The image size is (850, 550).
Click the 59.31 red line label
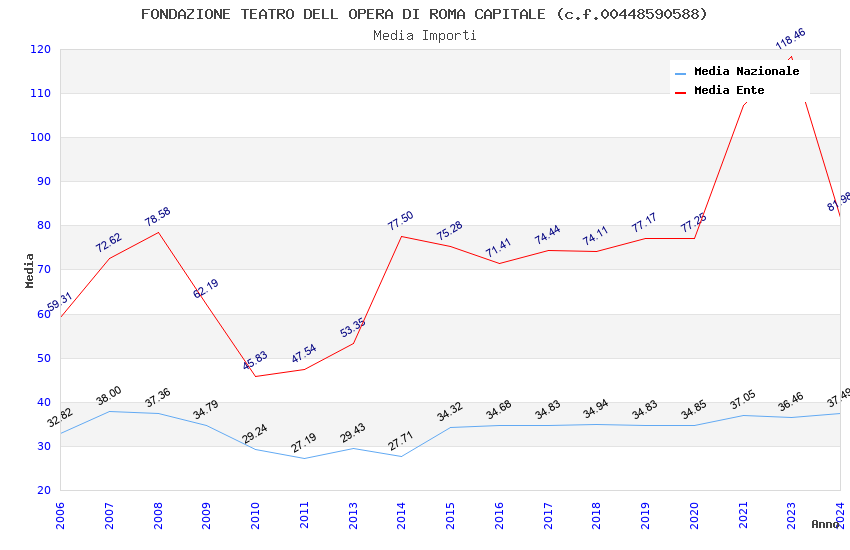60,302
